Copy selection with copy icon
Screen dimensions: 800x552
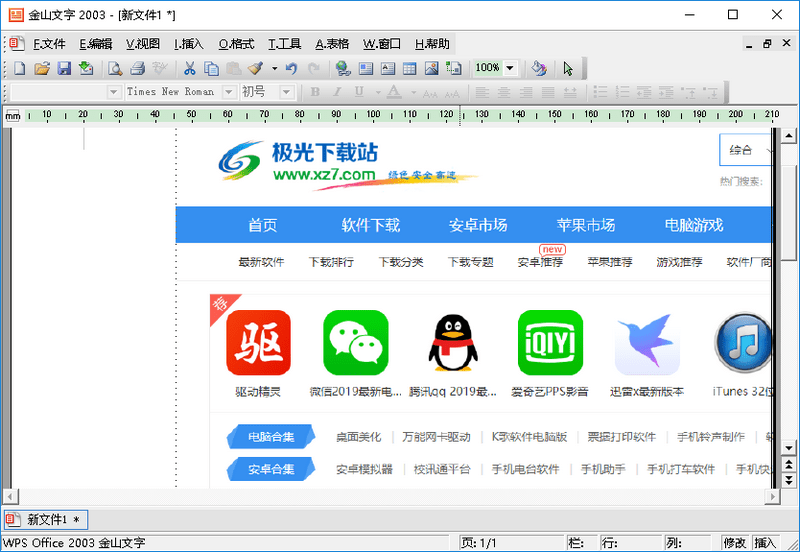point(211,68)
